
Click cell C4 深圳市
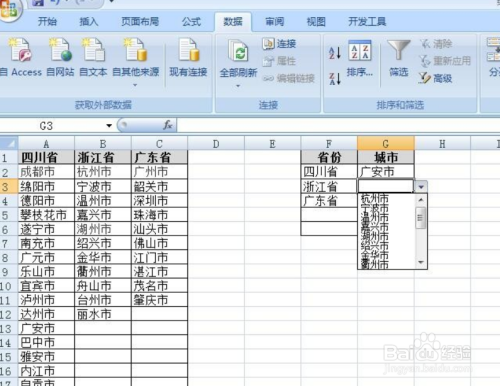pyautogui.click(x=159, y=201)
